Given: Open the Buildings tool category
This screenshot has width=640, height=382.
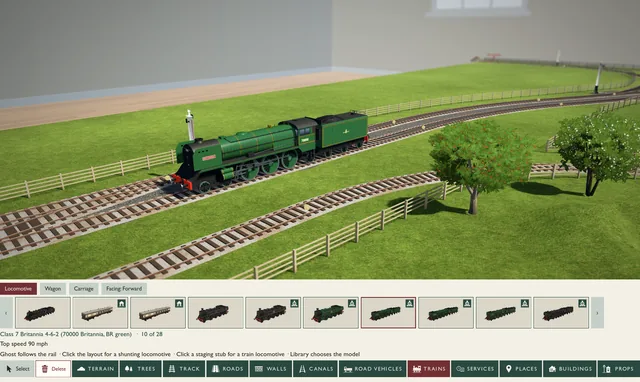Looking at the screenshot, I should click(x=569, y=369).
